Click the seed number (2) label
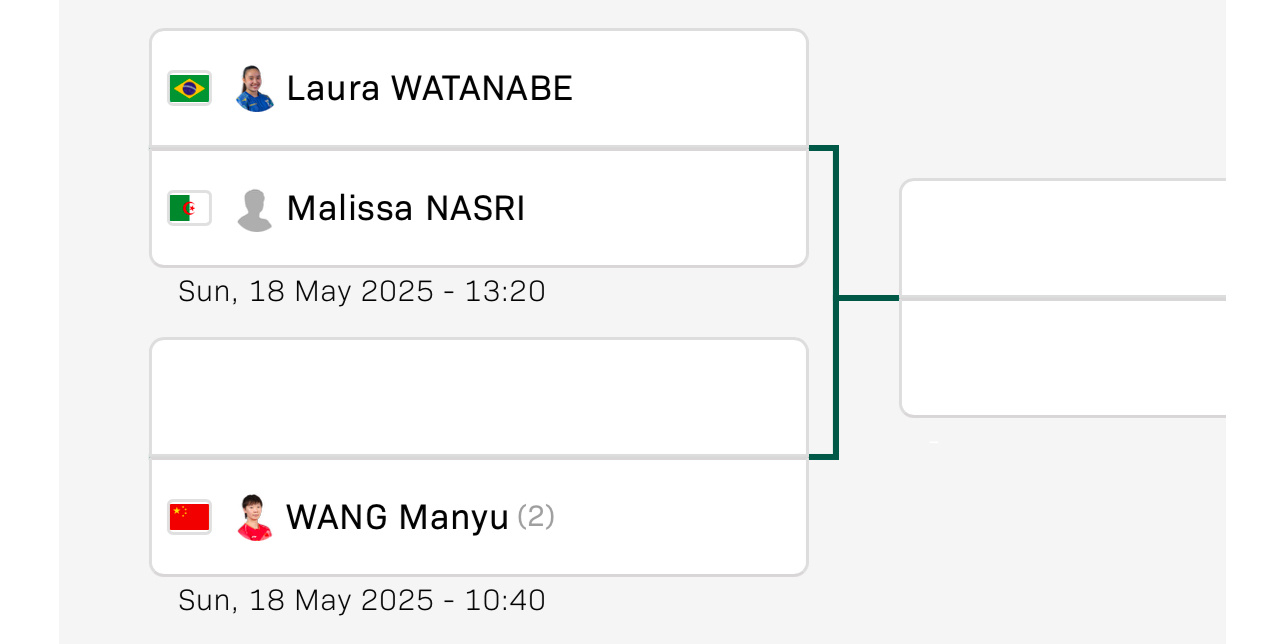Screen dimensions: 1284x644 pos(536,517)
